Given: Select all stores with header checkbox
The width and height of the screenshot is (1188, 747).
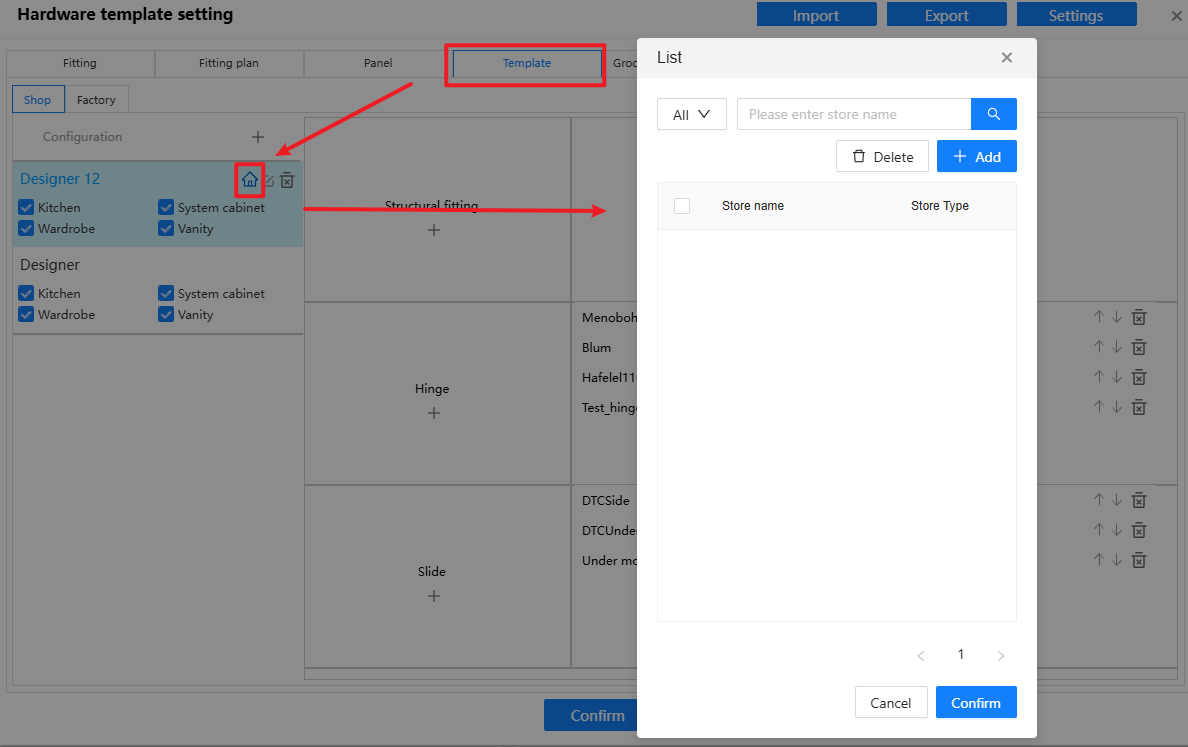Looking at the screenshot, I should pos(682,206).
